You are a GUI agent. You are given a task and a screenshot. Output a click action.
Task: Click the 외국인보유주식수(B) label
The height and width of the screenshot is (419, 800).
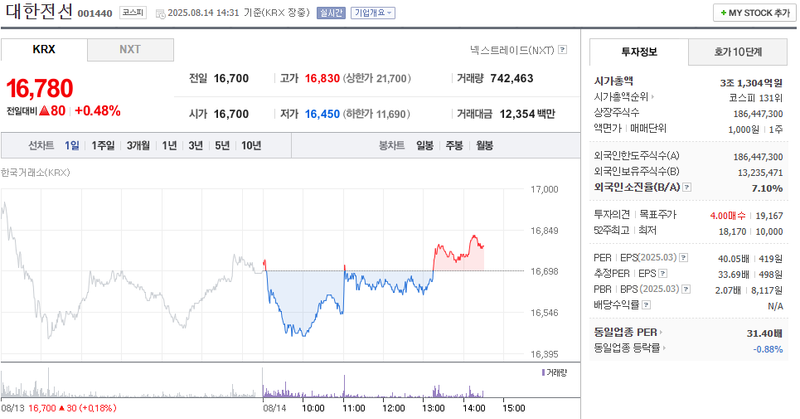[x=636, y=171]
